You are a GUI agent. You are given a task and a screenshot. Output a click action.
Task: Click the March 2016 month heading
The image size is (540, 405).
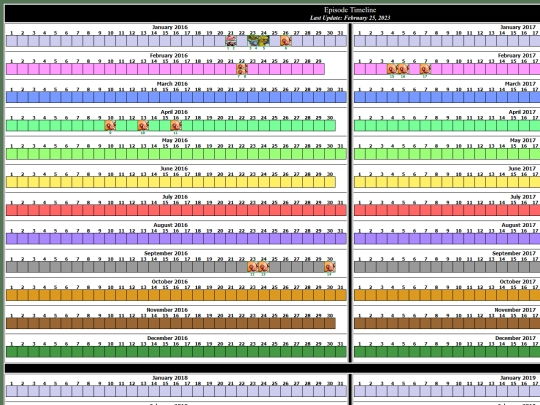pos(172,84)
